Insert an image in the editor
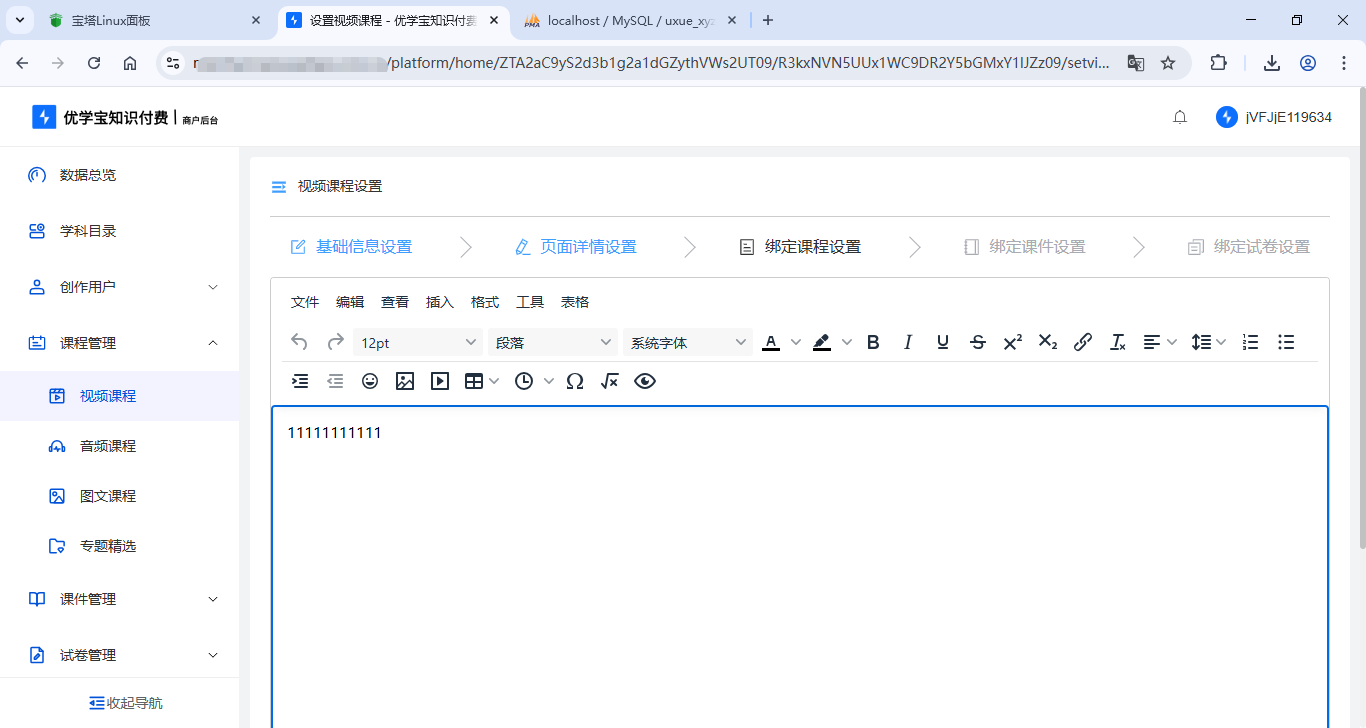 click(404, 381)
